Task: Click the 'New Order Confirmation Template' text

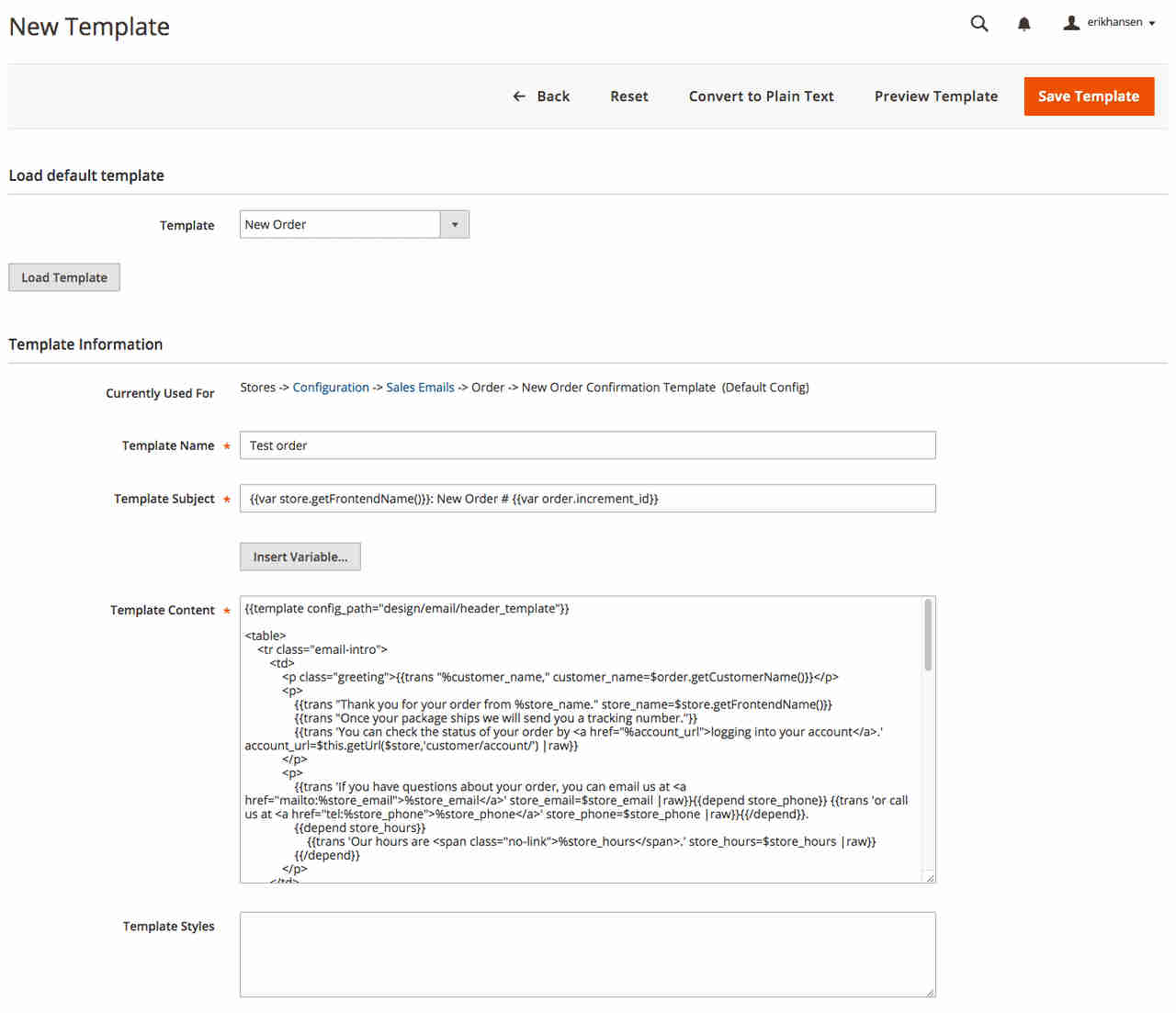Action: click(x=618, y=388)
